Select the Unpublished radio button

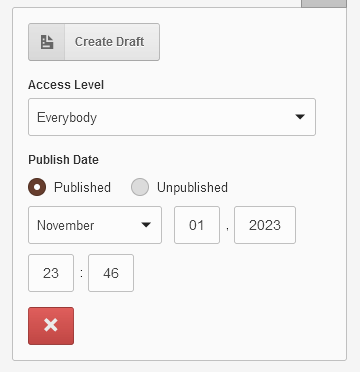[140, 187]
